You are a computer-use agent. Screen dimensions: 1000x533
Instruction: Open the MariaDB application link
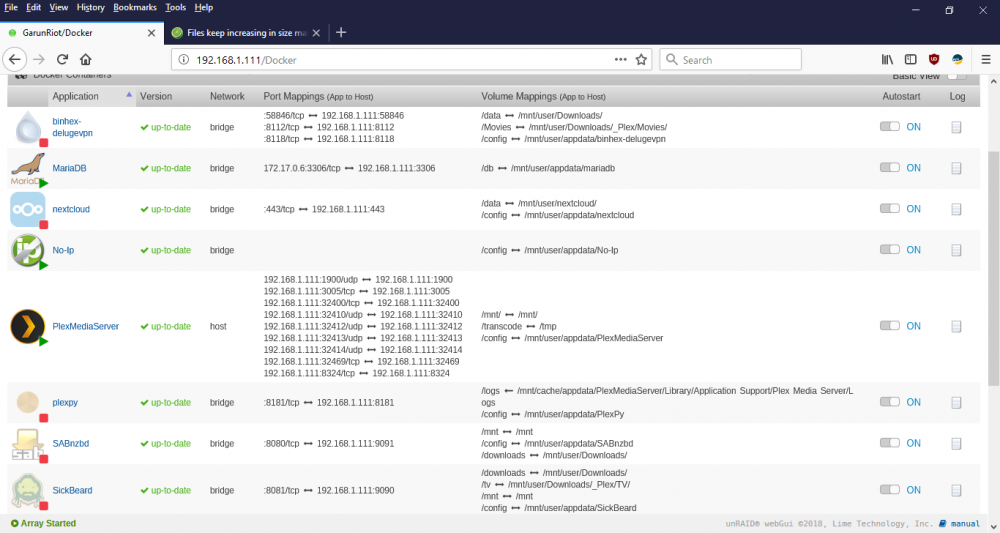coord(69,168)
